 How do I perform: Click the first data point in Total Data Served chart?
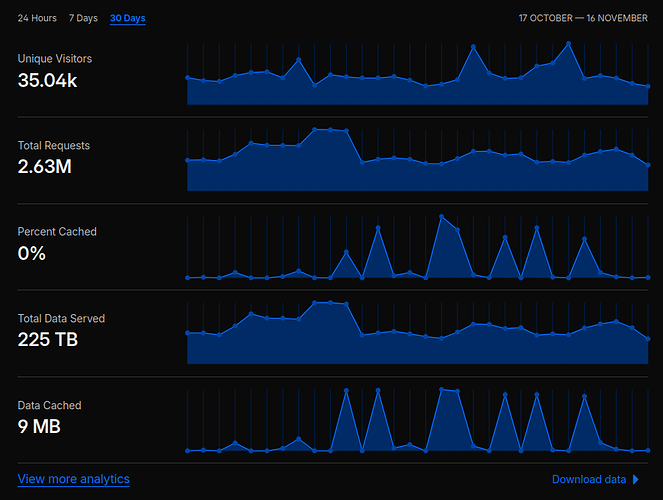click(x=187, y=333)
